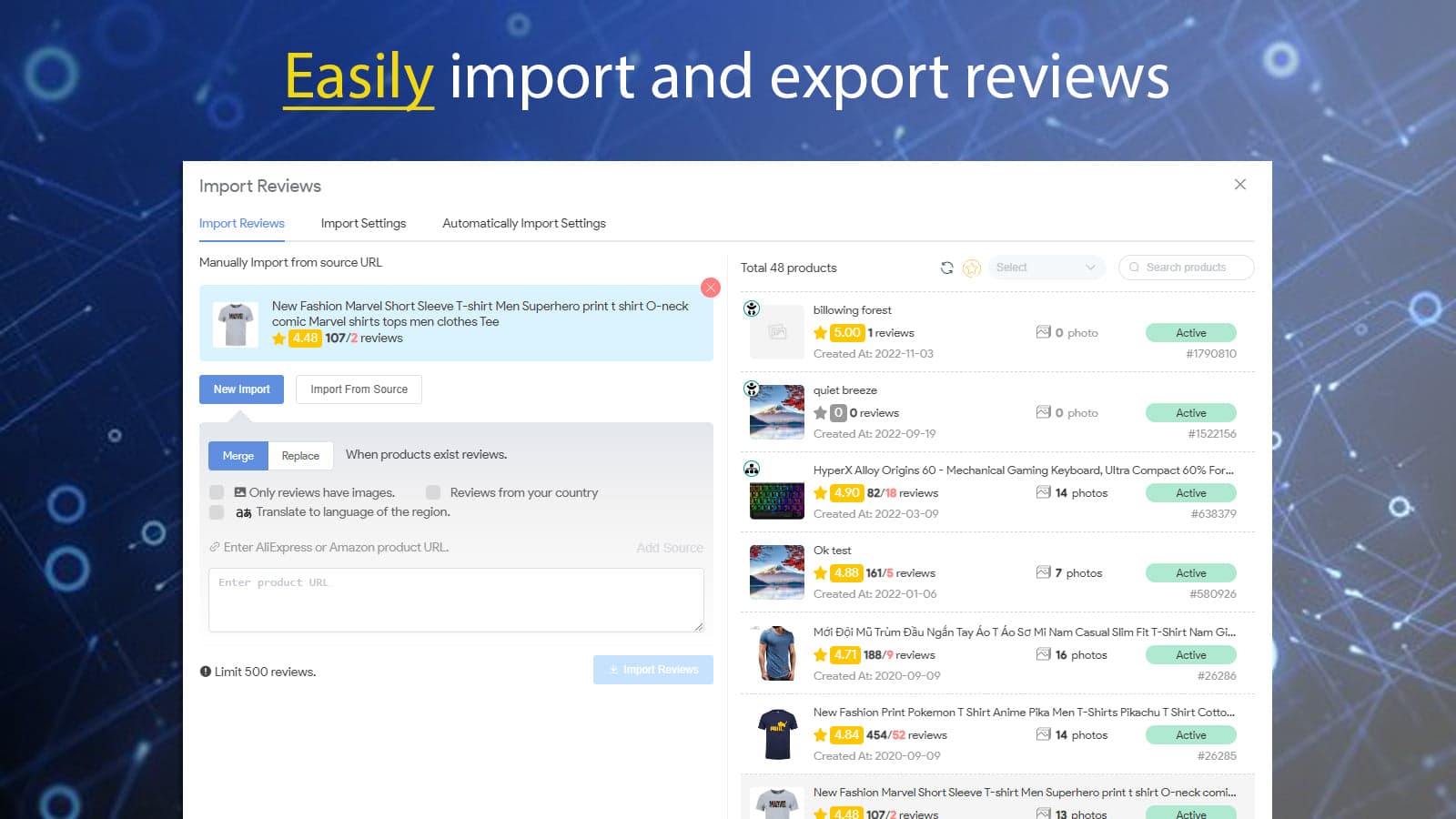Switch to the Import Settings tab

tap(362, 223)
